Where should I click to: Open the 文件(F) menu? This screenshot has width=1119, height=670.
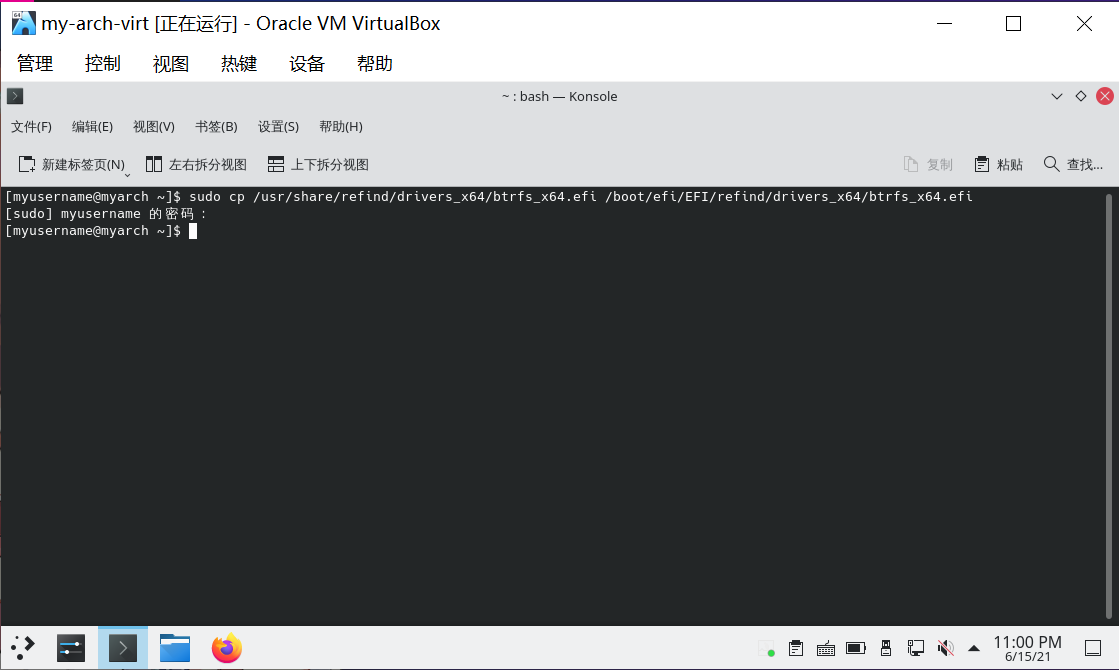click(x=31, y=127)
